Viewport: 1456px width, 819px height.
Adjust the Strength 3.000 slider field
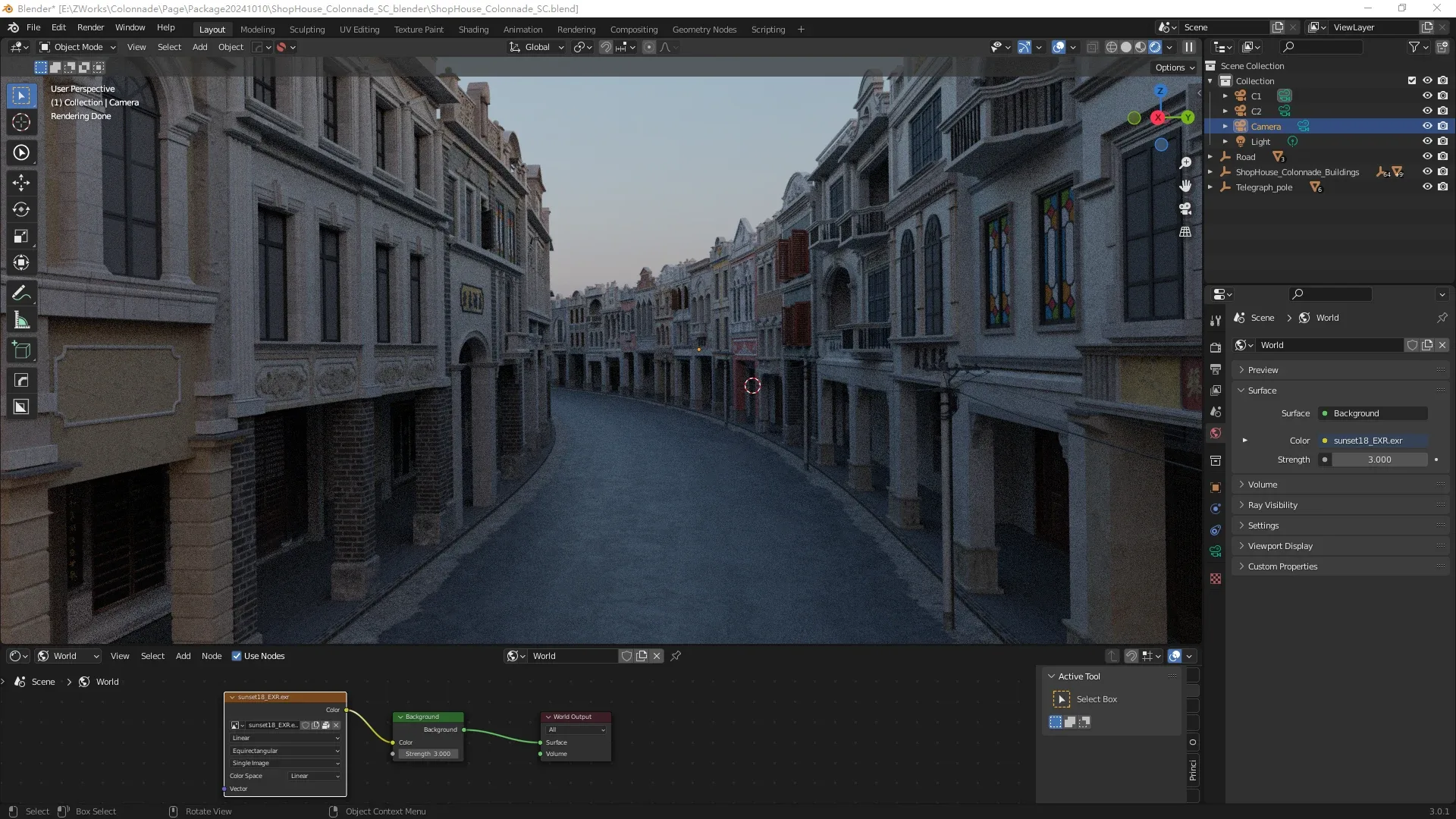click(1379, 460)
